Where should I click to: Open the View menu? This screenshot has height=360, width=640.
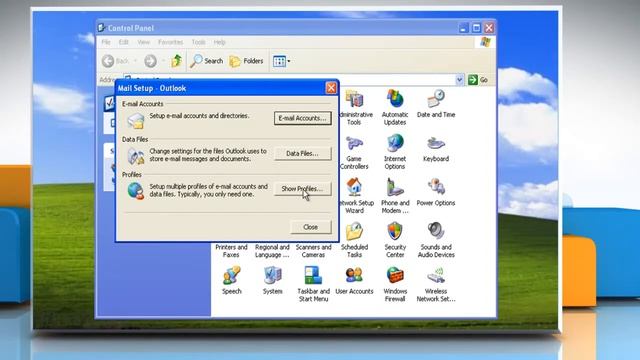coord(143,42)
